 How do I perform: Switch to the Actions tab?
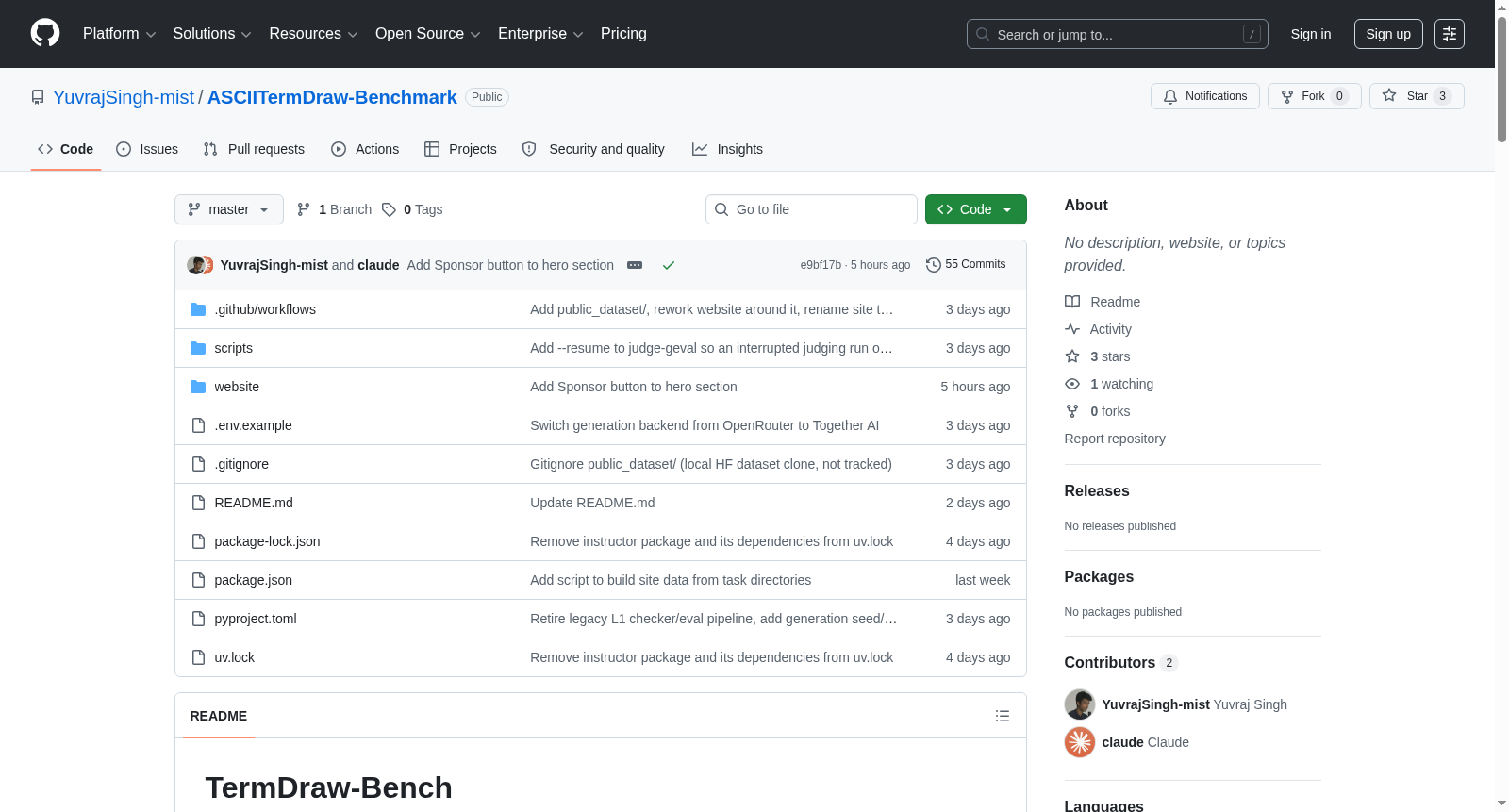pyautogui.click(x=365, y=149)
